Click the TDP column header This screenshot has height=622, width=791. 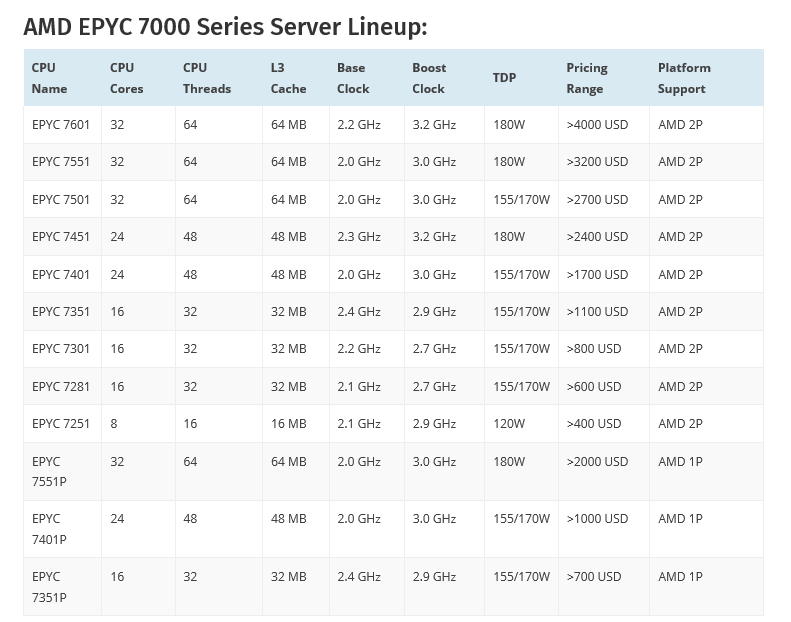(505, 78)
